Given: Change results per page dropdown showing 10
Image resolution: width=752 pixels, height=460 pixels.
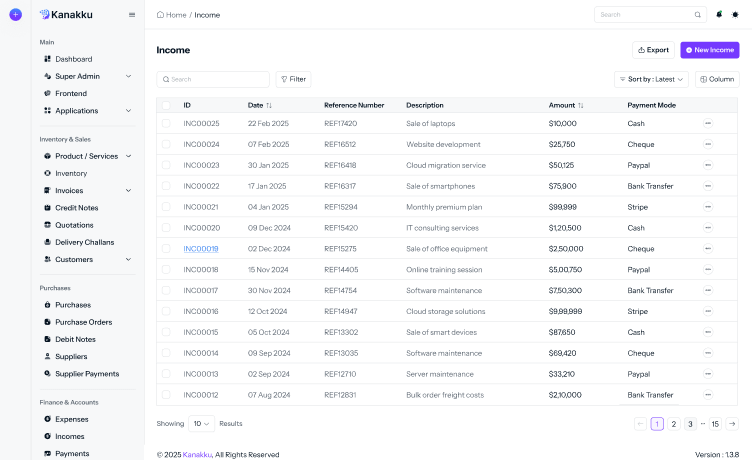Looking at the screenshot, I should coord(201,424).
